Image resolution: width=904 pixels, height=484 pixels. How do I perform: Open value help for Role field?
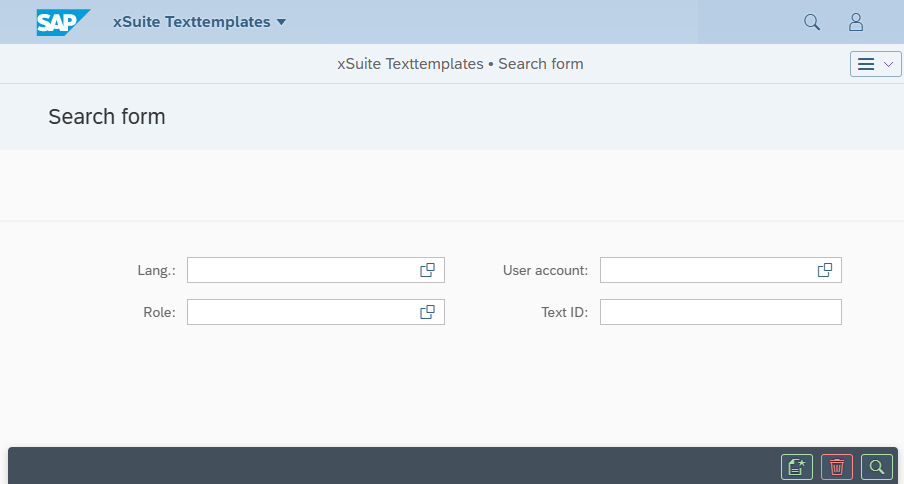point(427,312)
